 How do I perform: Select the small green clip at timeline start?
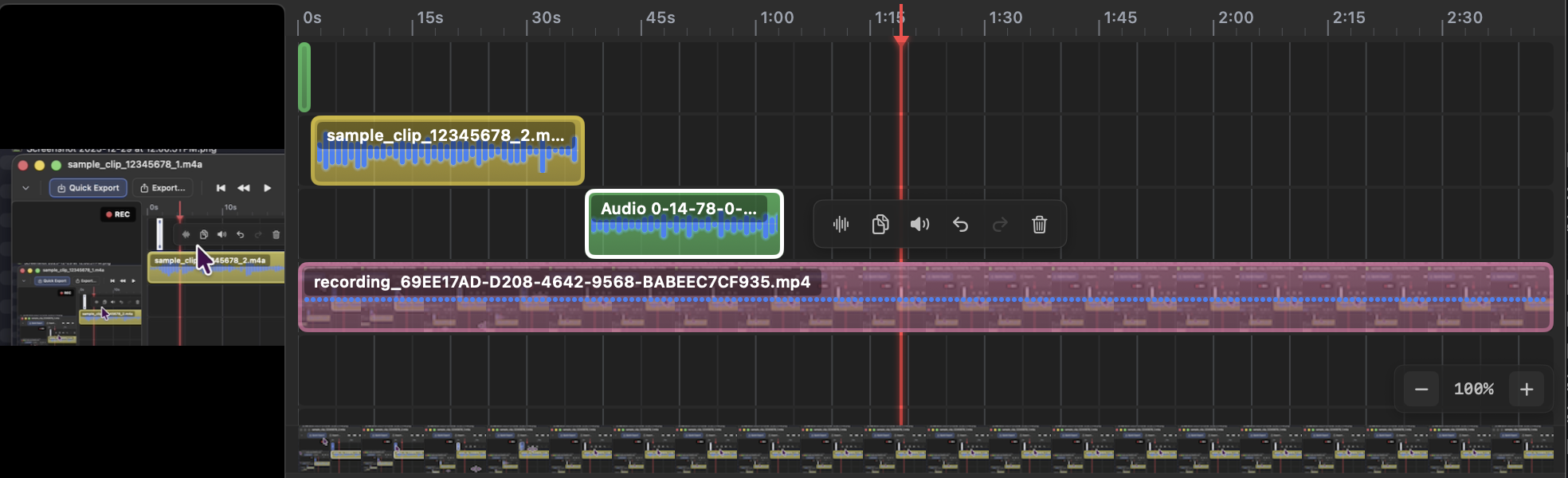(x=304, y=77)
